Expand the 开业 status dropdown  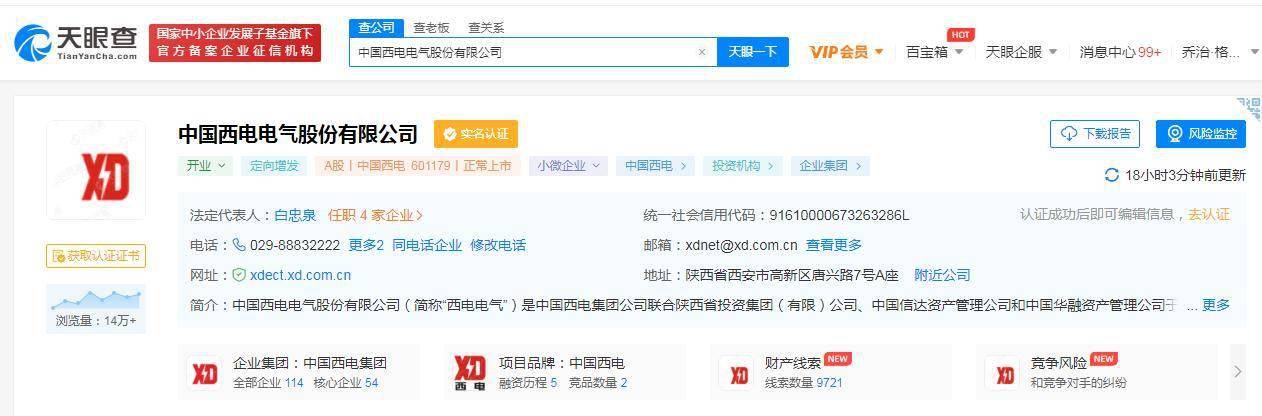pyautogui.click(x=205, y=166)
